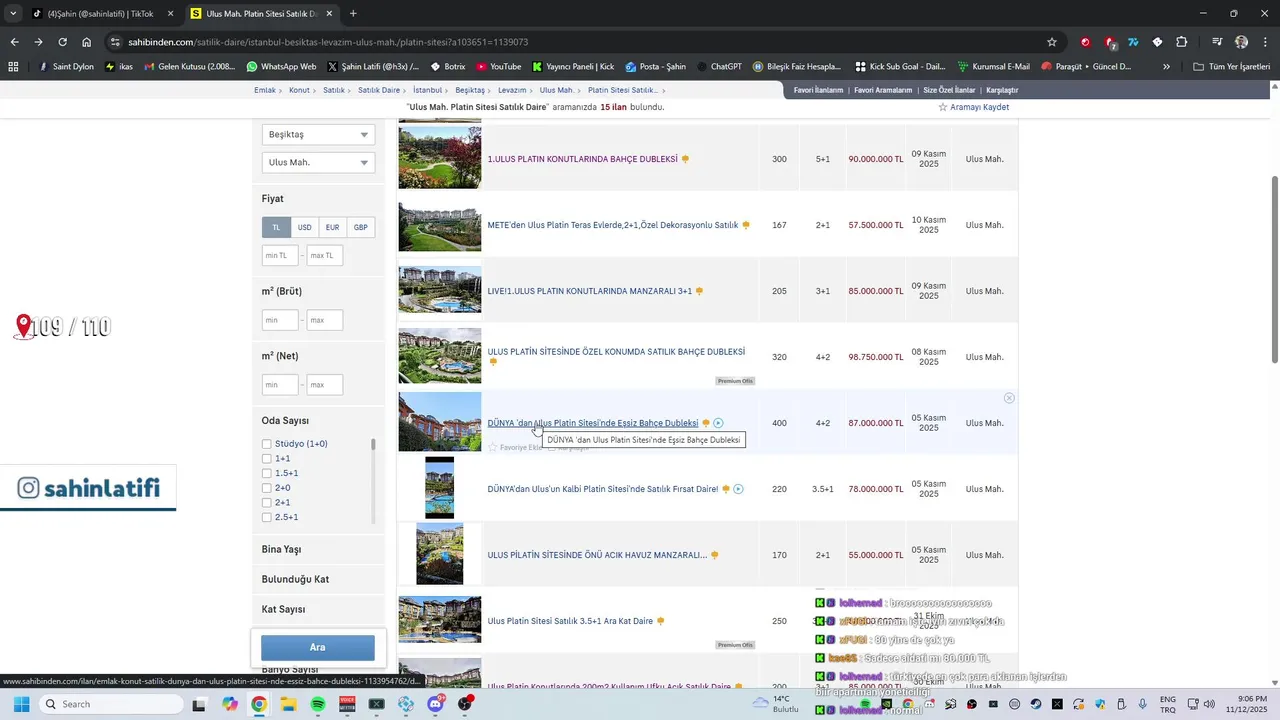This screenshot has width=1280, height=720.
Task: Bookmark this page with the star icon
Action: (x=1052, y=42)
